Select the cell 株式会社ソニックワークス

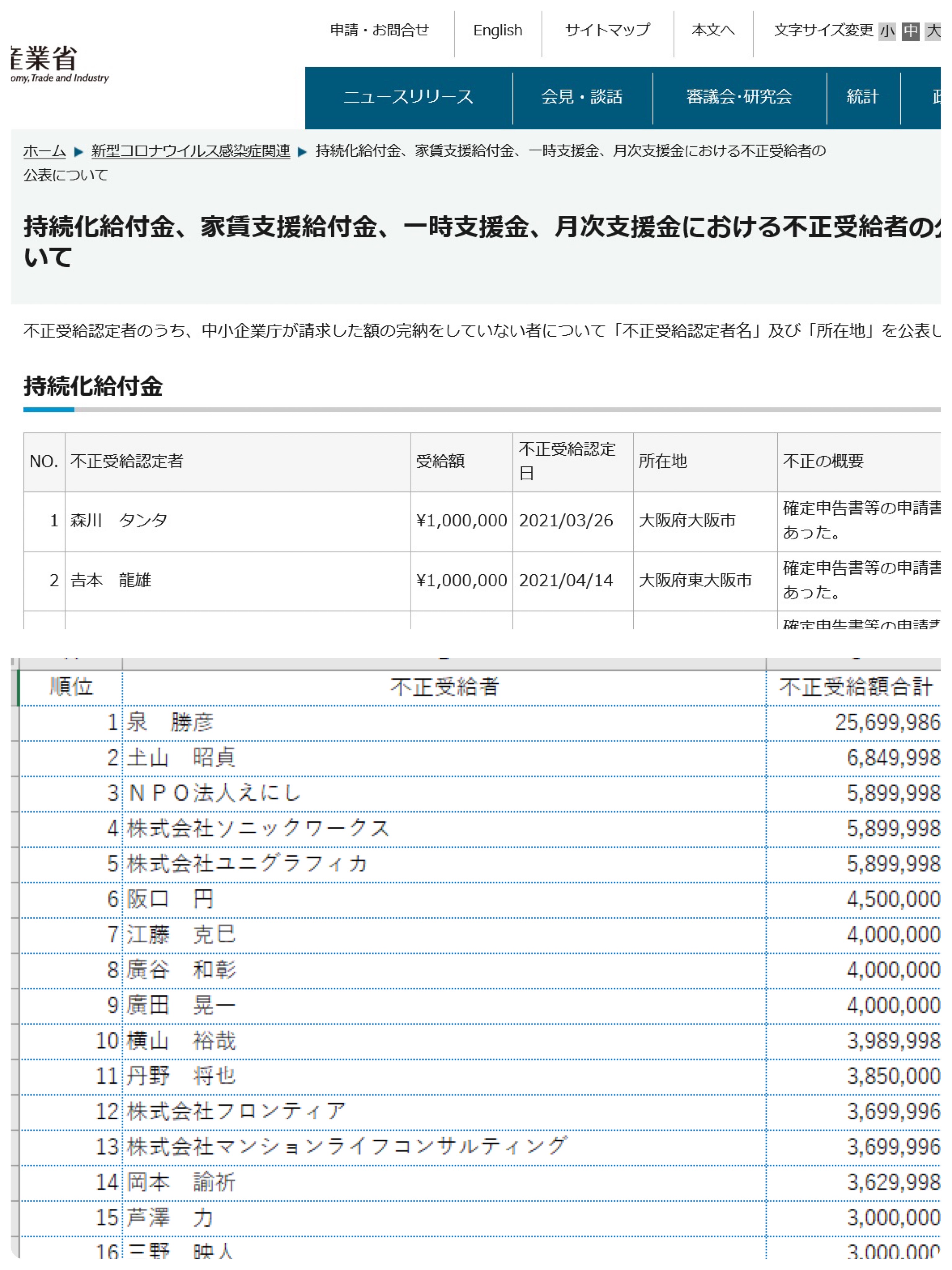point(444,829)
